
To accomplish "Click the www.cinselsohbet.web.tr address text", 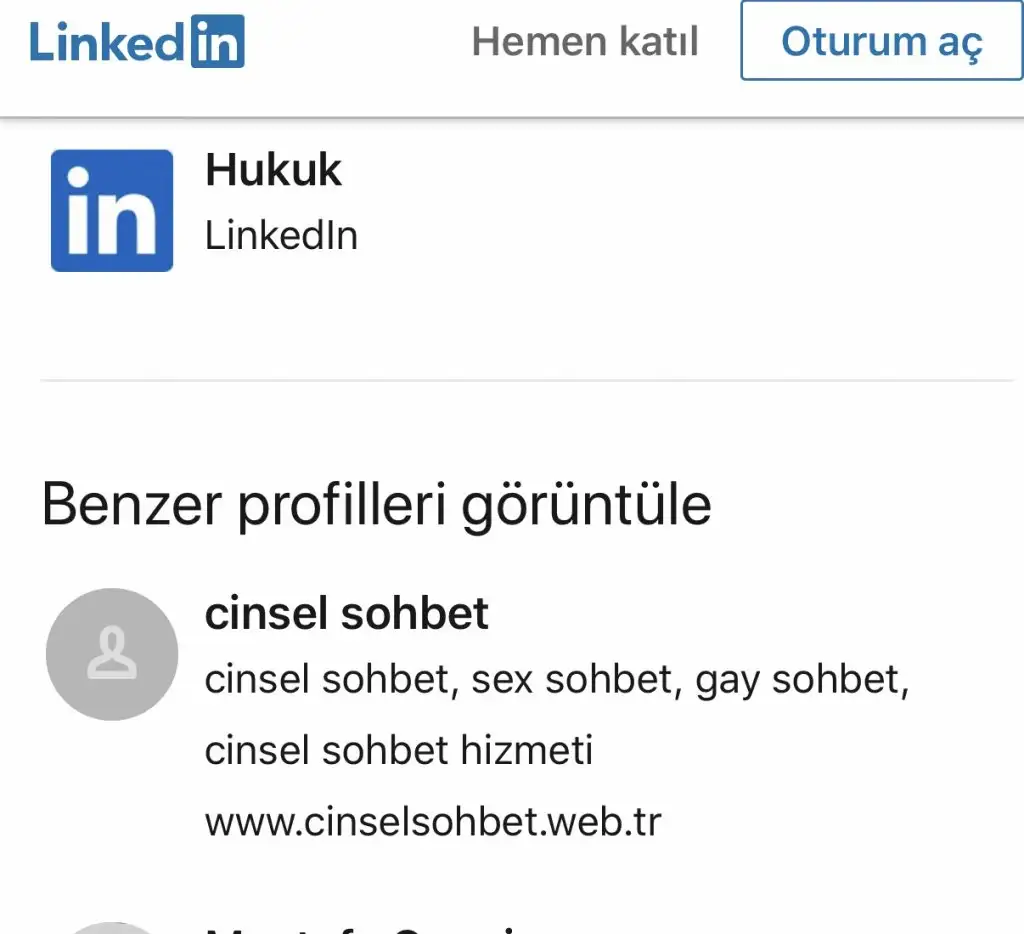I will pos(433,822).
